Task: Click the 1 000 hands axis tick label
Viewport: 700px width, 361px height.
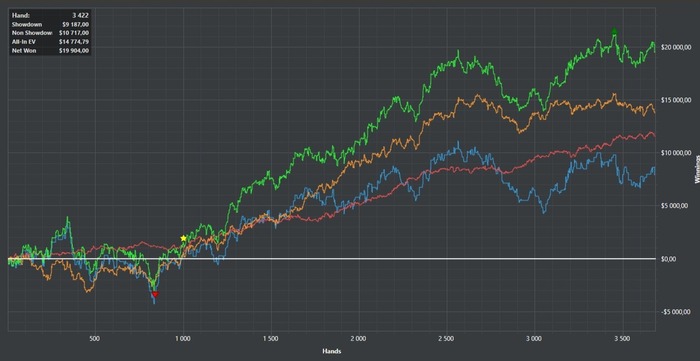Action: tap(183, 339)
